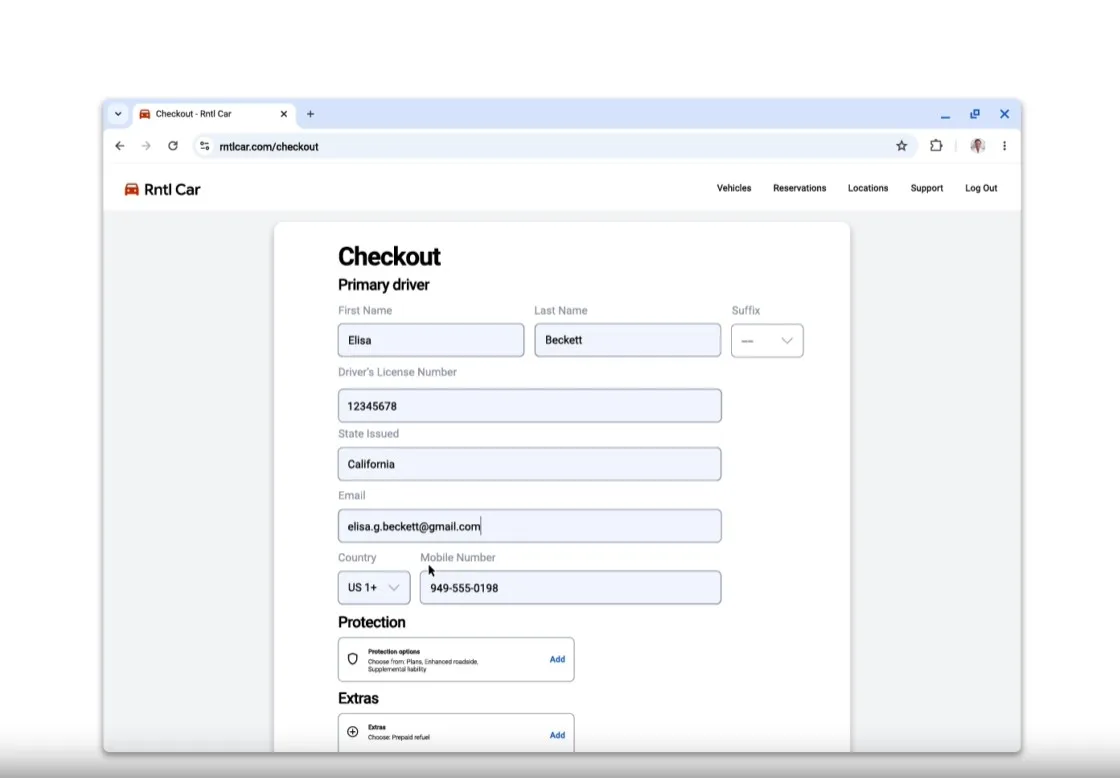Click the Chrome profile avatar
This screenshot has width=1120, height=778.
[x=977, y=146]
